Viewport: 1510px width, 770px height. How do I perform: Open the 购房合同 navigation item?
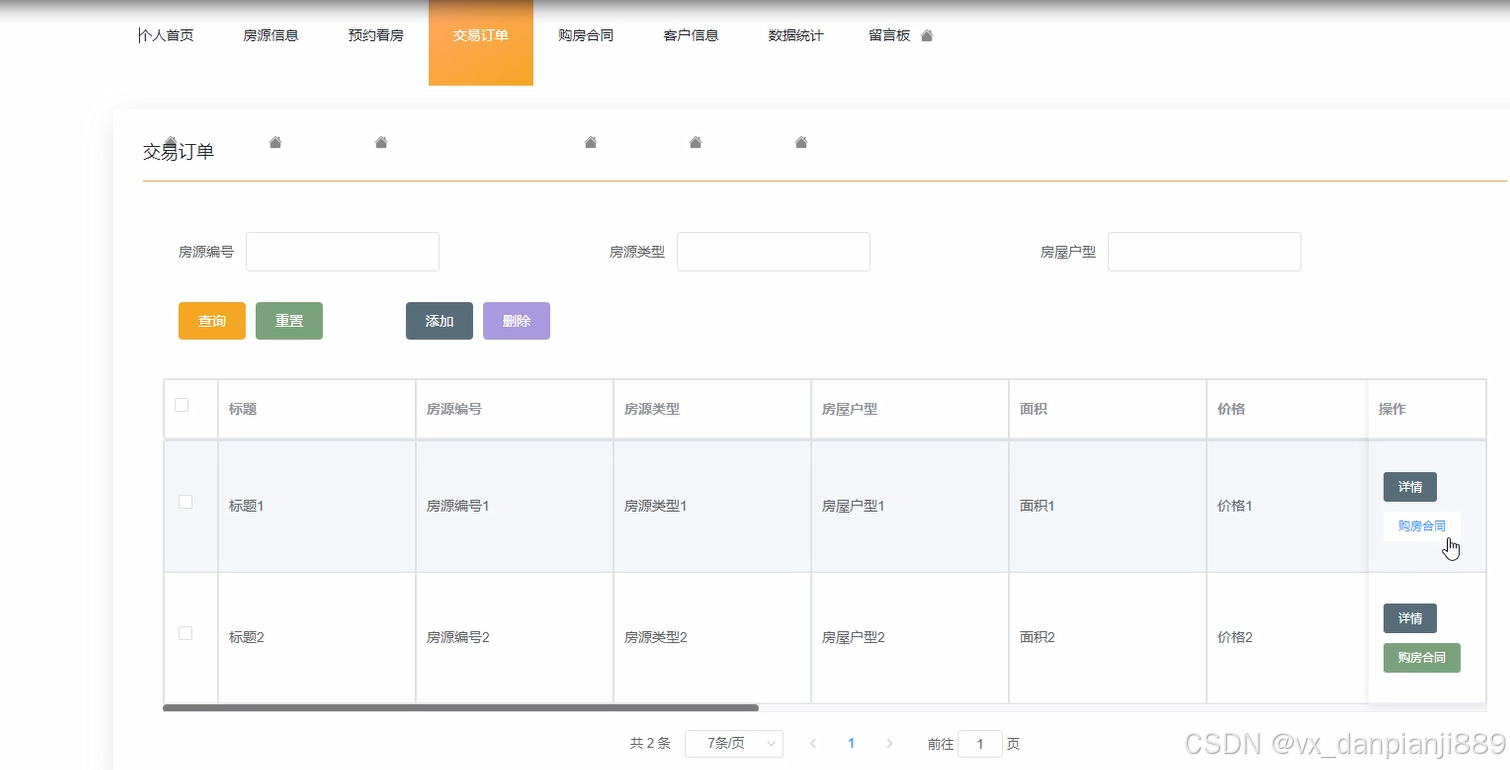pyautogui.click(x=586, y=36)
